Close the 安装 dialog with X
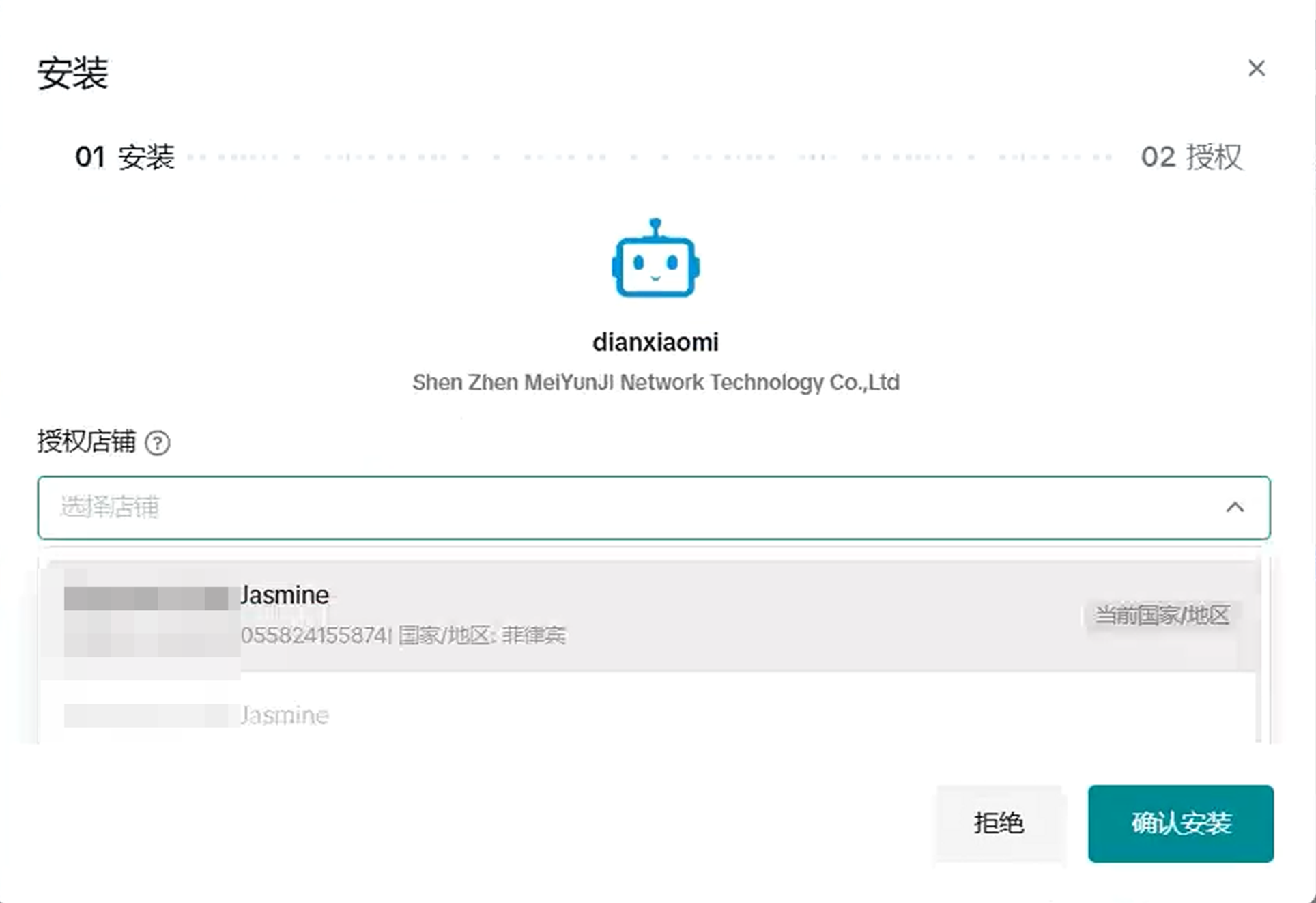The height and width of the screenshot is (903, 1316). pos(1256,68)
